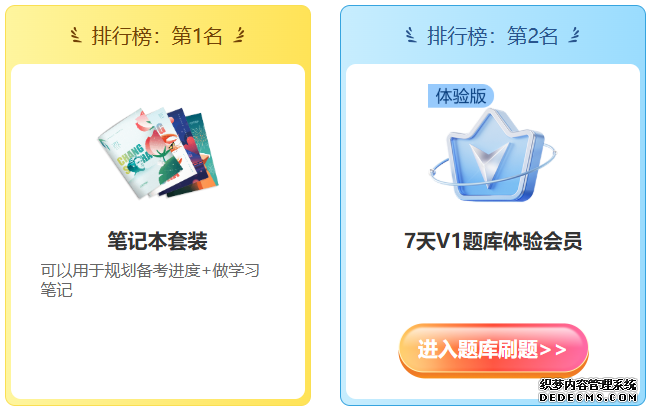Click the left laurel icon beside 排行榜：第1名

coord(75,35)
